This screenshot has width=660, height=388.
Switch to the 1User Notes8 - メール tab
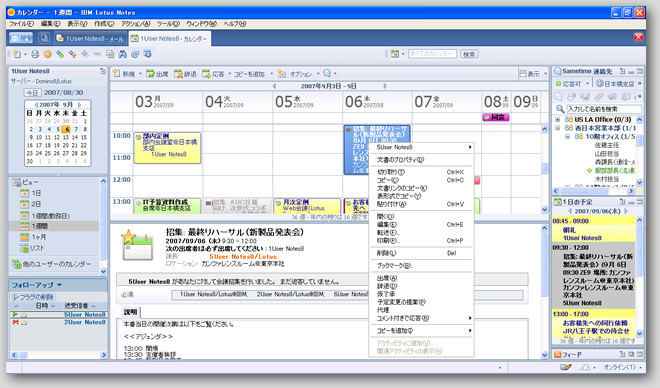coord(90,39)
